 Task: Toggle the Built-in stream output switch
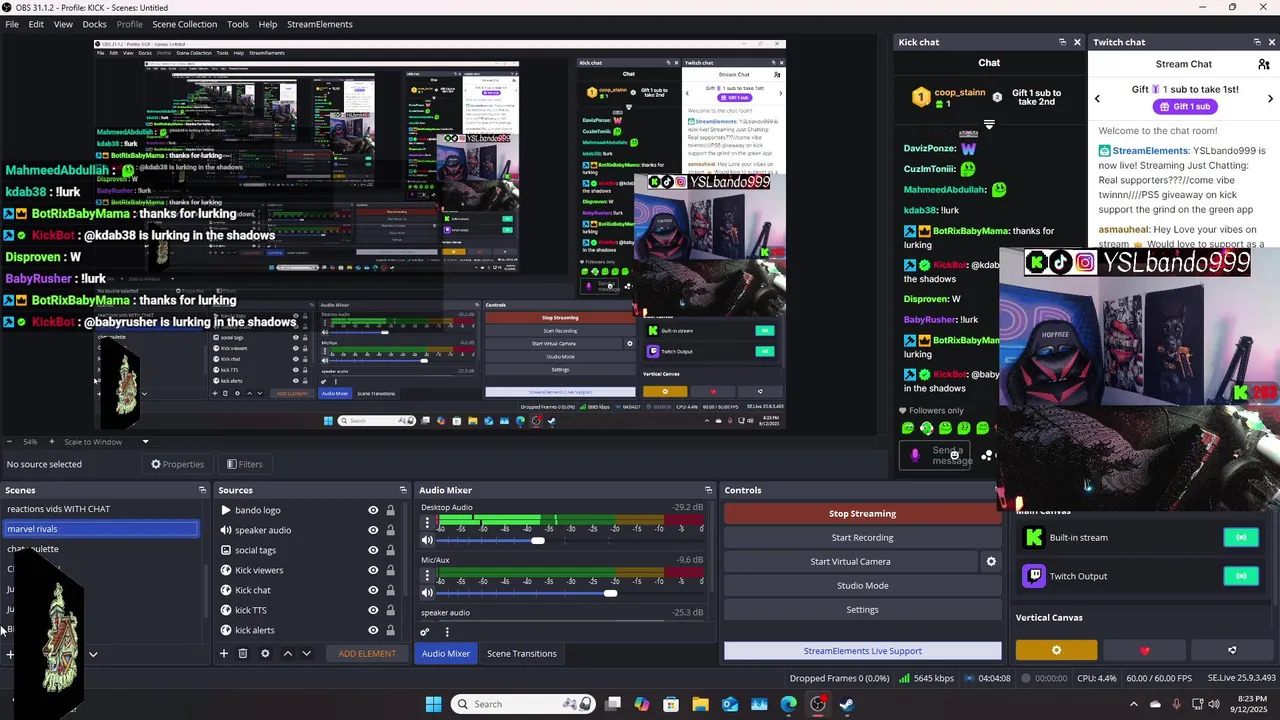pyautogui.click(x=1241, y=537)
